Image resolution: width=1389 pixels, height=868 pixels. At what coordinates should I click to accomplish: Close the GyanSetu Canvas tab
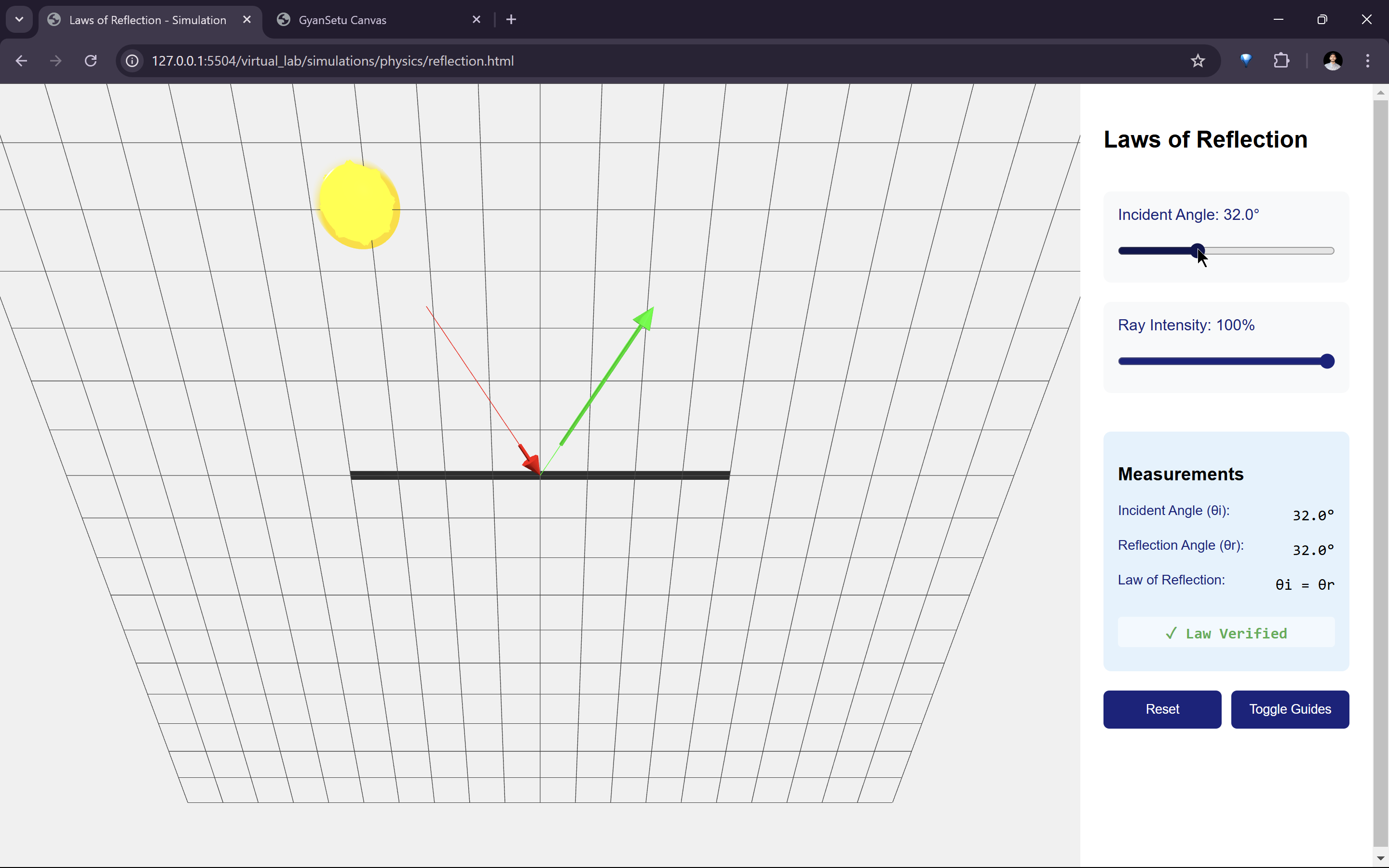tap(476, 19)
